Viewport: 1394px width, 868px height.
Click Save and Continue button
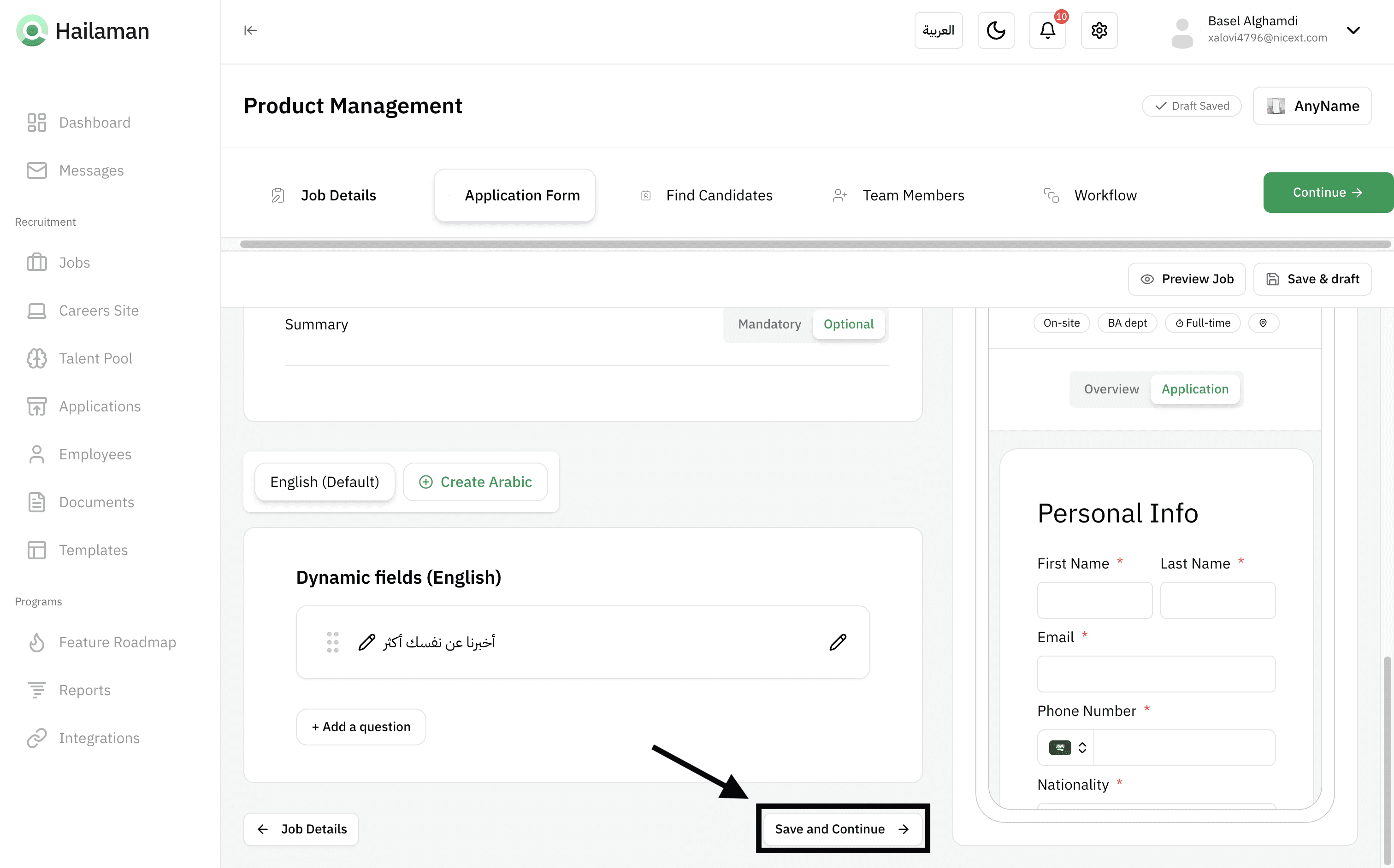click(842, 829)
